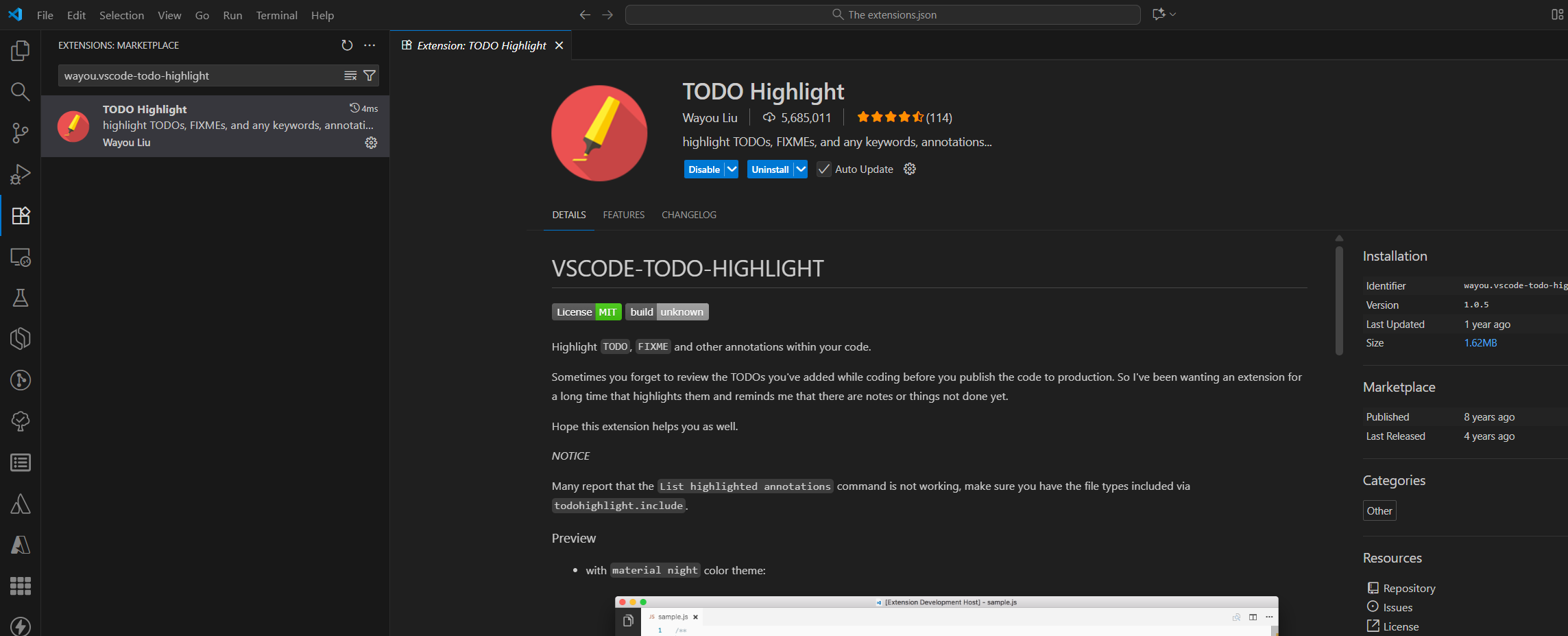Click the star rating (114)
1568x636 pixels.
click(x=904, y=117)
